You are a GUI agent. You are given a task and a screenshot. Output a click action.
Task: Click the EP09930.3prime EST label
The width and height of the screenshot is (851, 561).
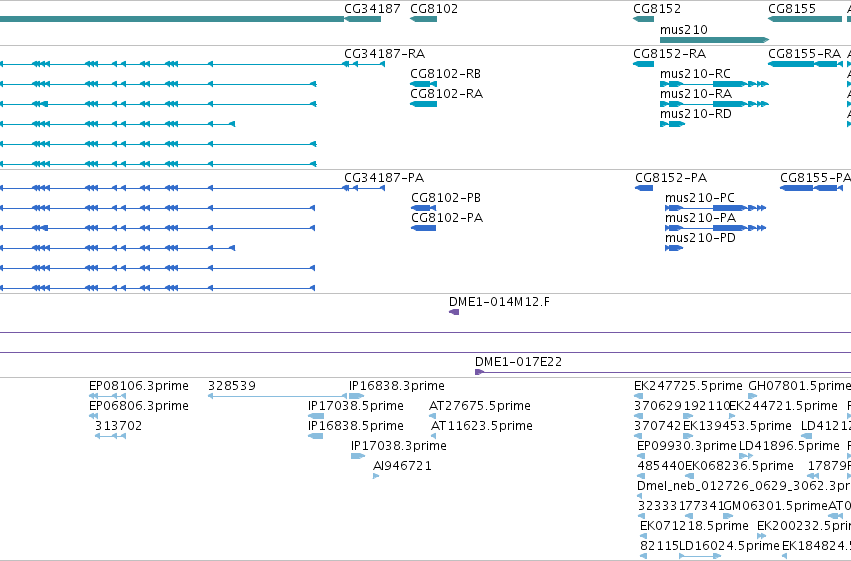tap(687, 446)
